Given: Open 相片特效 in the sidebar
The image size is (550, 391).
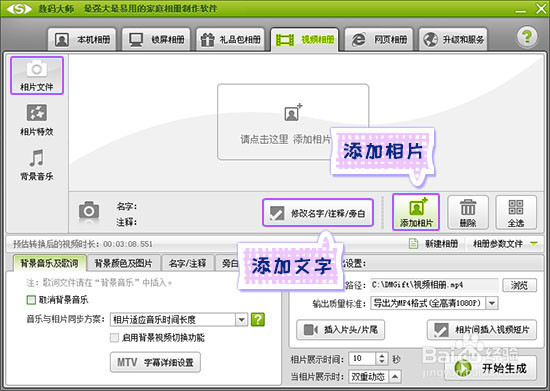Looking at the screenshot, I should [37, 120].
